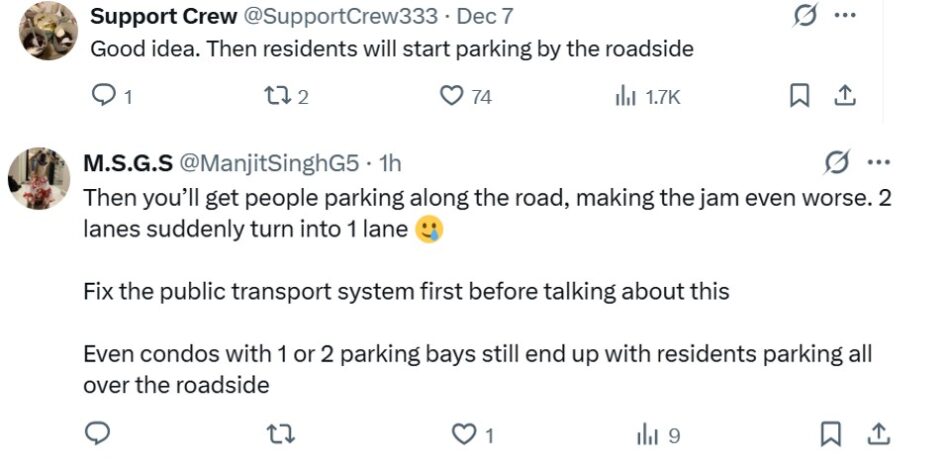This screenshot has width=948, height=469.
Task: Share Support Crew's tweet
Action: [845, 96]
